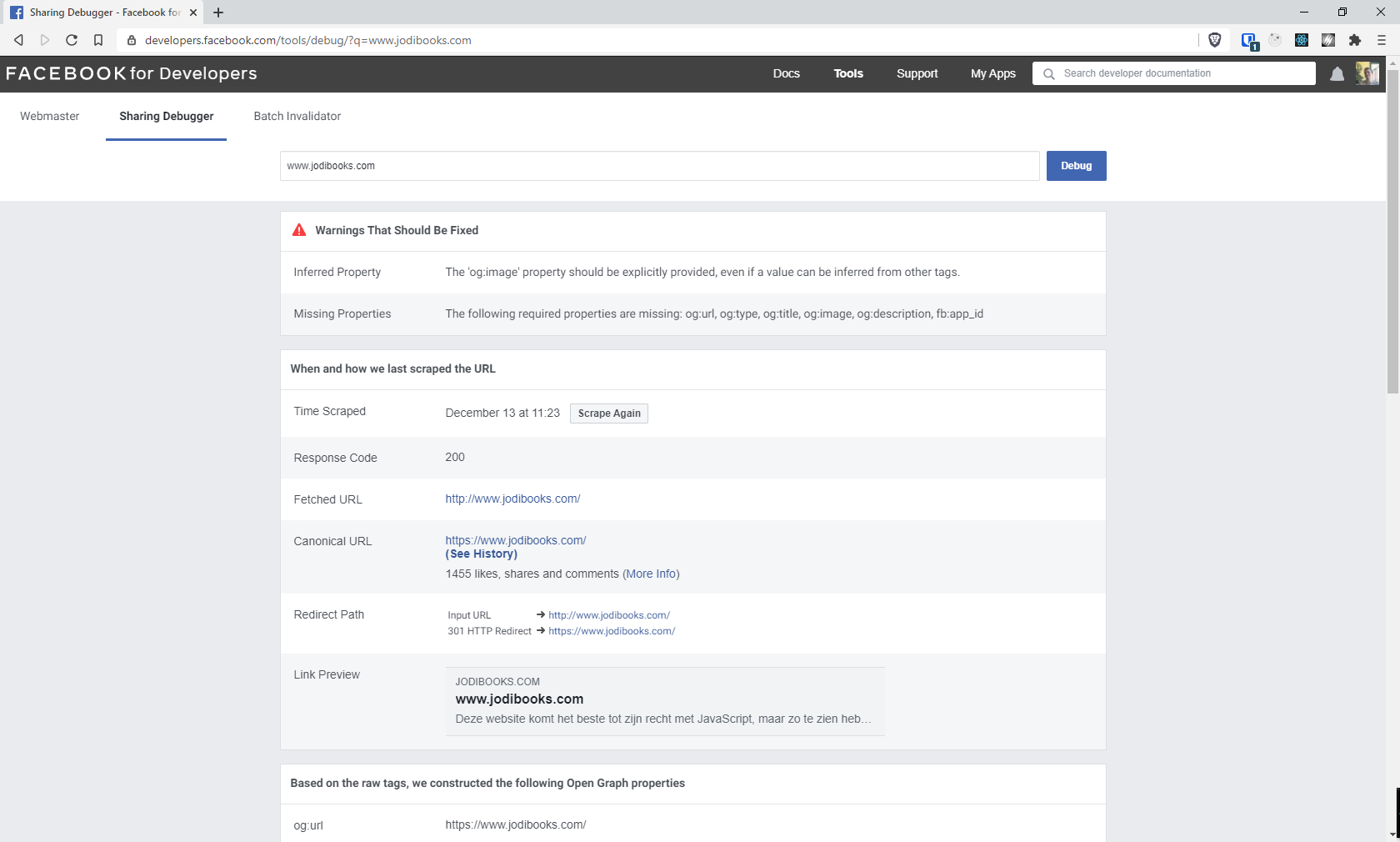The height and width of the screenshot is (842, 1400).
Task: Click the red warning triangle icon
Action: click(x=299, y=230)
